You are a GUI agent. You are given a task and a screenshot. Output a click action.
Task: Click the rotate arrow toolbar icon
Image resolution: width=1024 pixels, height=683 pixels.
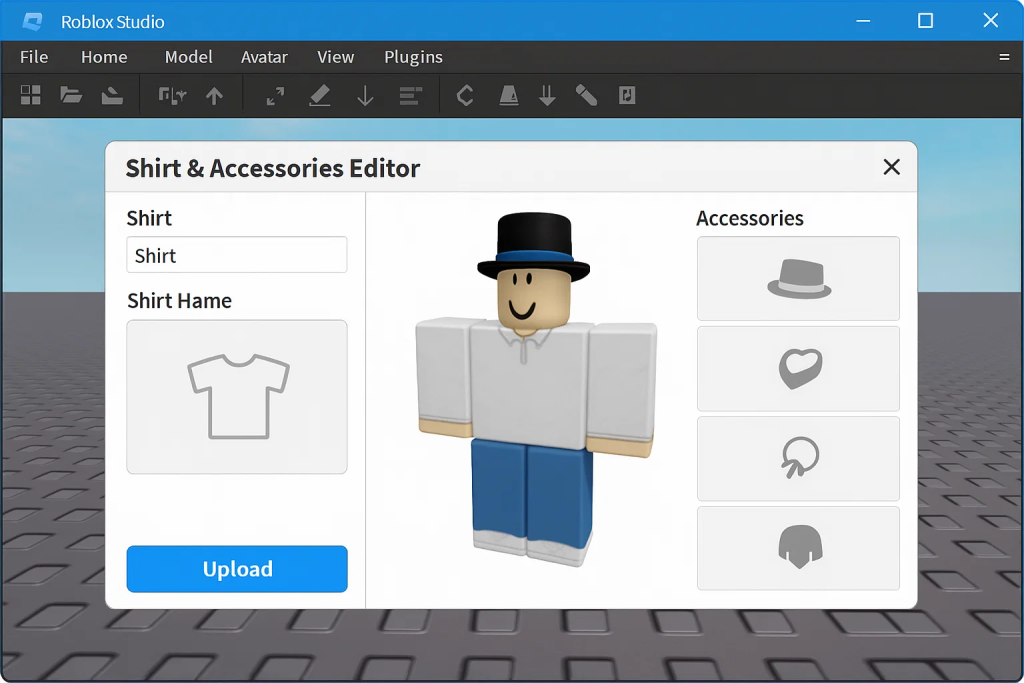(465, 96)
